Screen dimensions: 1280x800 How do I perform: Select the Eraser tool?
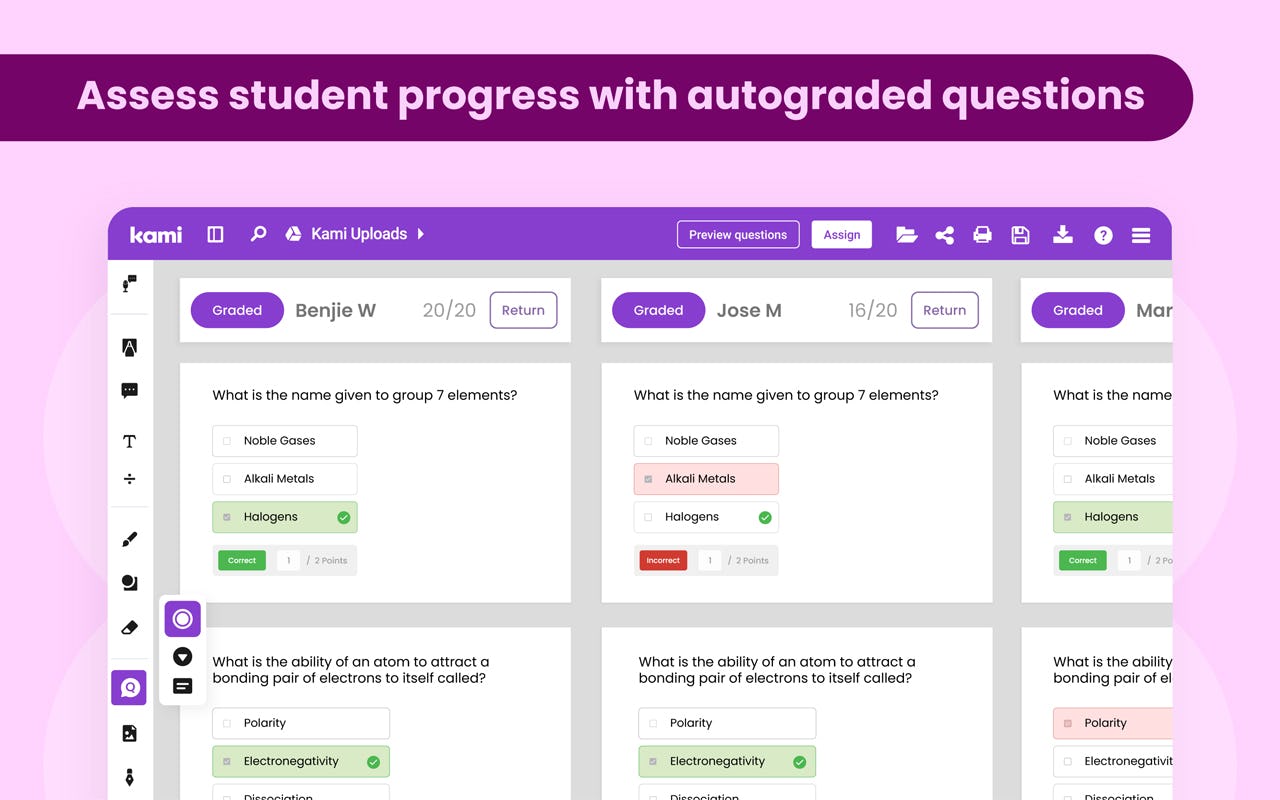(x=129, y=627)
